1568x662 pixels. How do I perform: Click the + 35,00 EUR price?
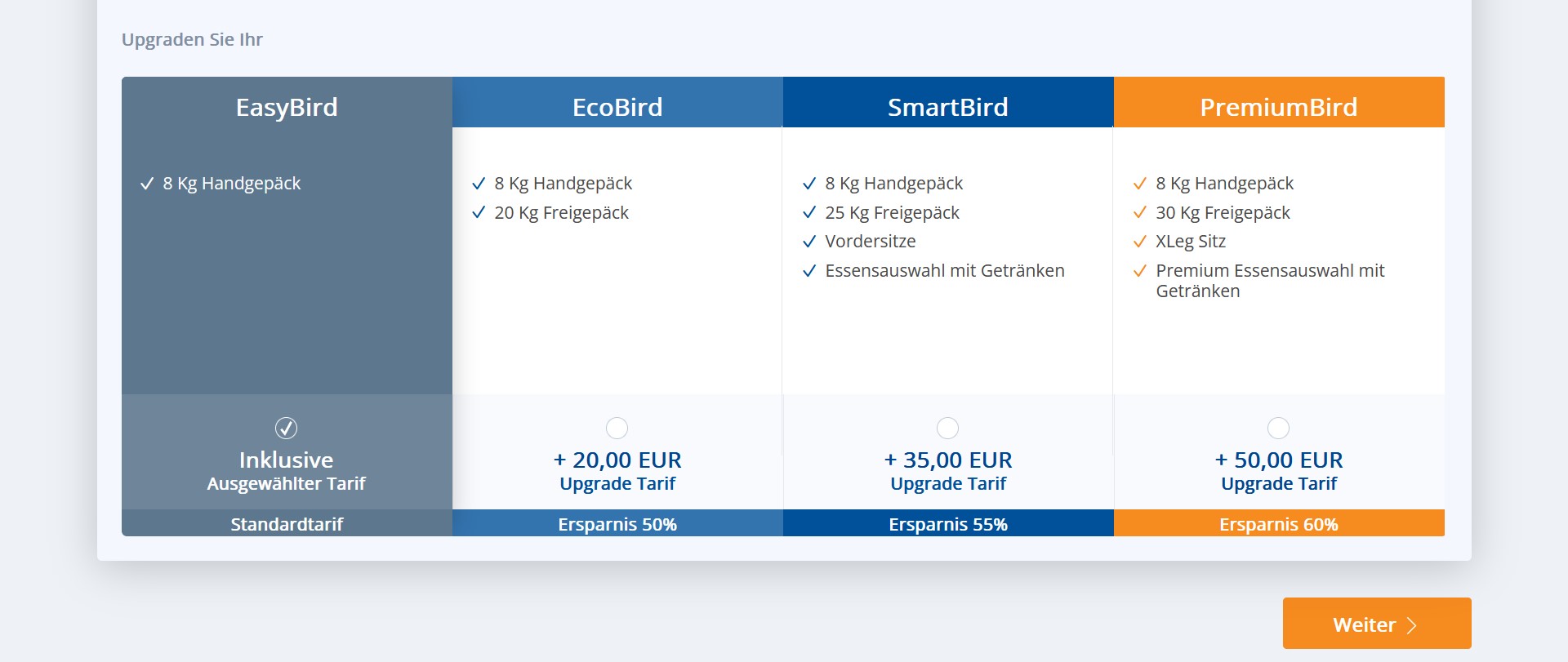click(x=947, y=460)
